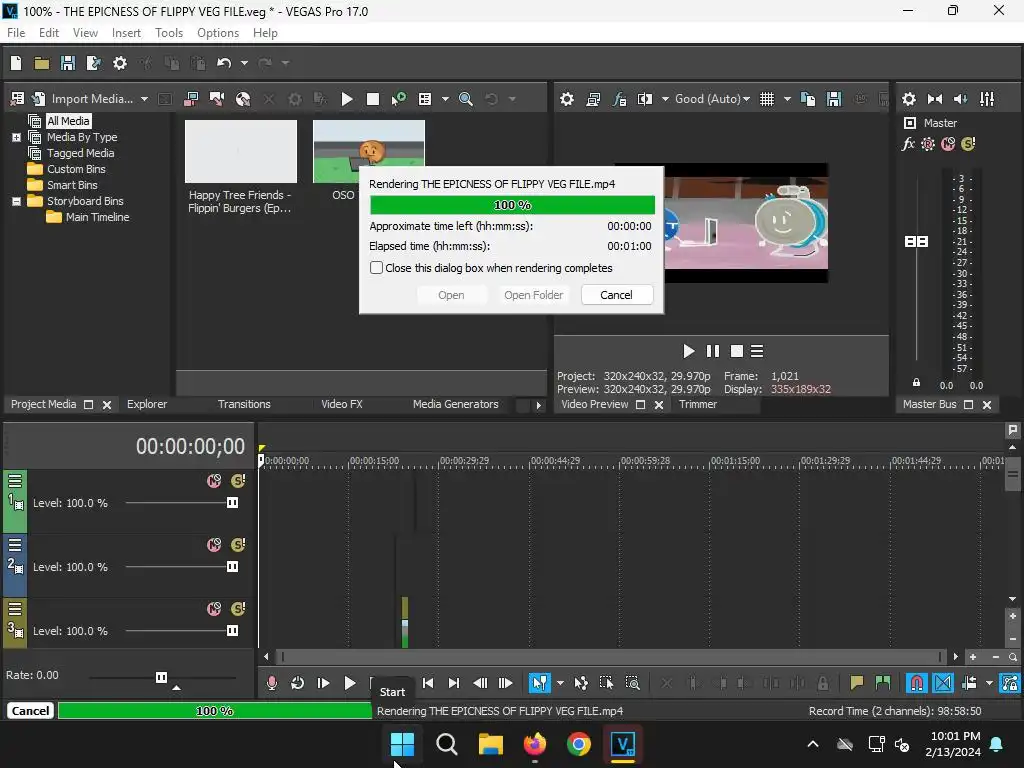Image resolution: width=1024 pixels, height=768 pixels.
Task: Open the Insert menu
Action: click(126, 33)
